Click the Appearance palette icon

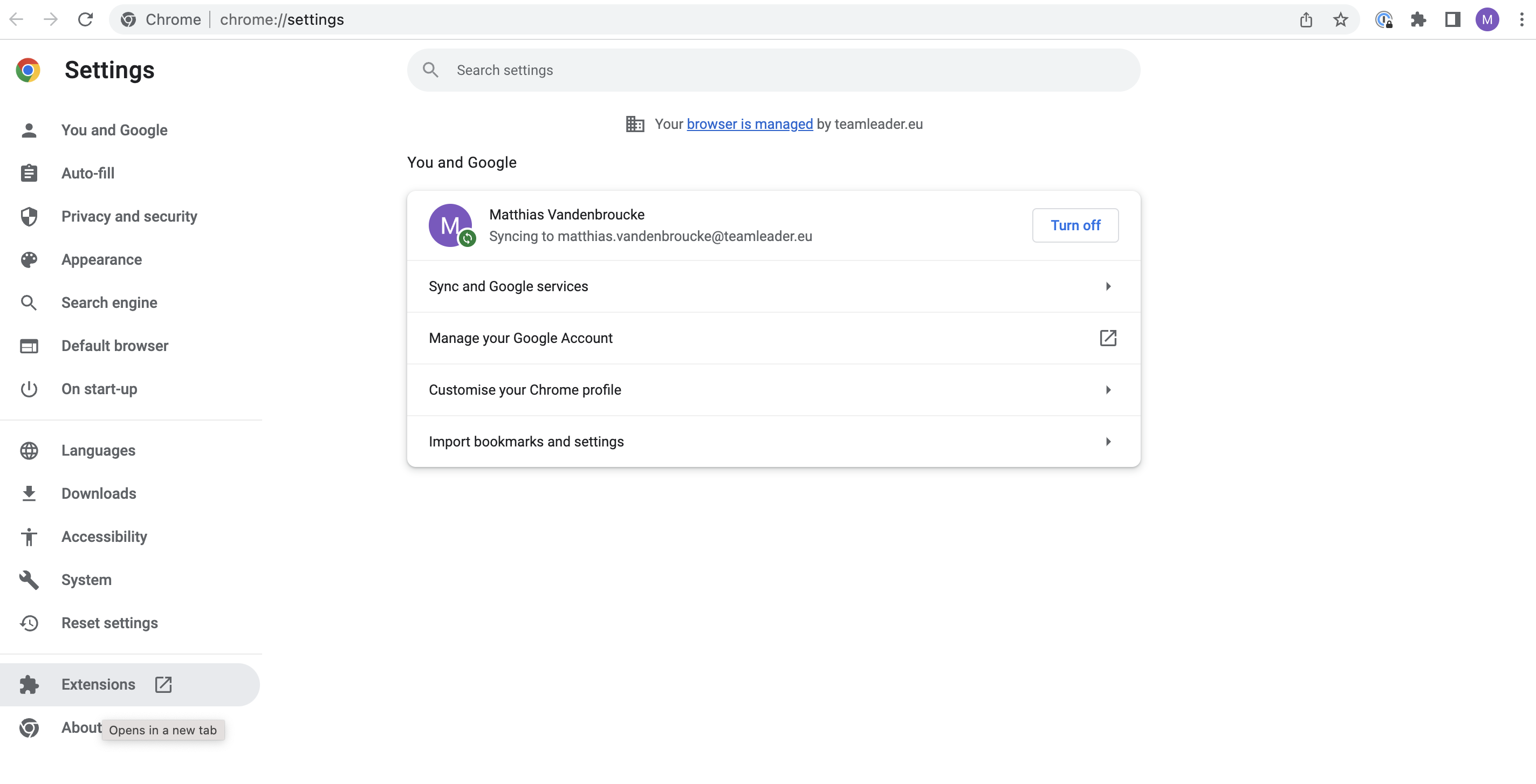[x=29, y=259]
